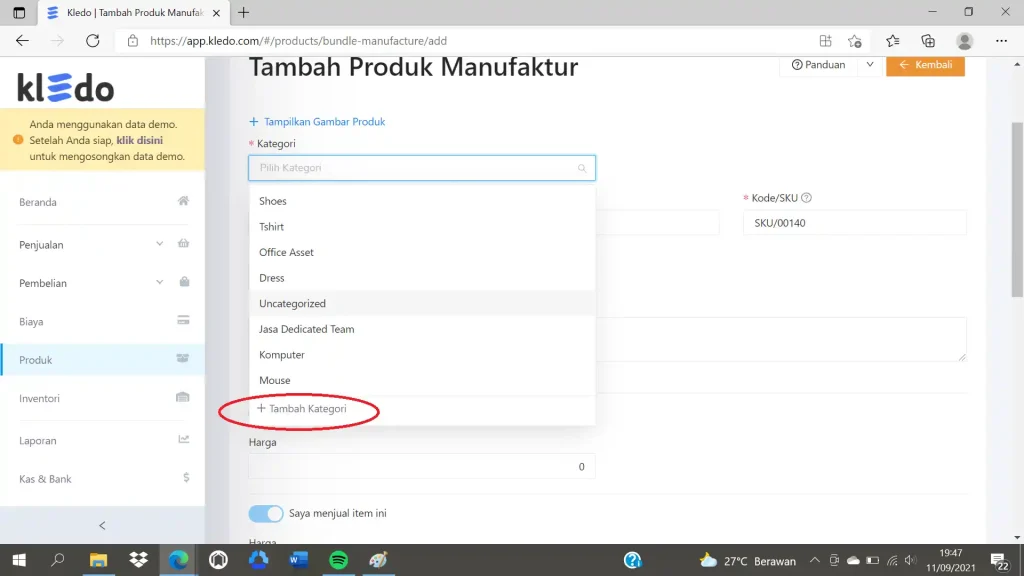
Task: Click into the Kode/SKU input field
Action: click(855, 223)
